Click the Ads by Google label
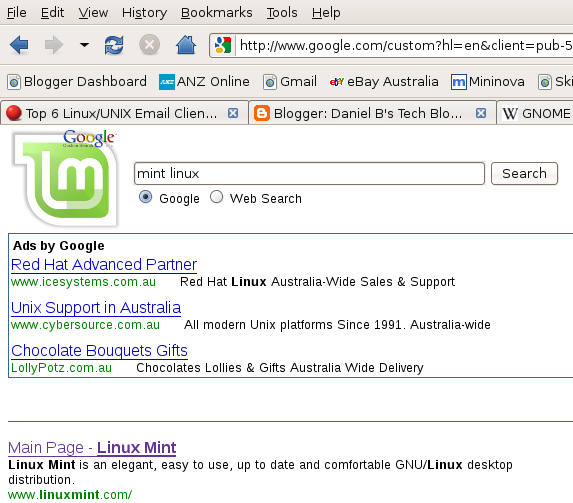The width and height of the screenshot is (573, 503). click(x=58, y=246)
